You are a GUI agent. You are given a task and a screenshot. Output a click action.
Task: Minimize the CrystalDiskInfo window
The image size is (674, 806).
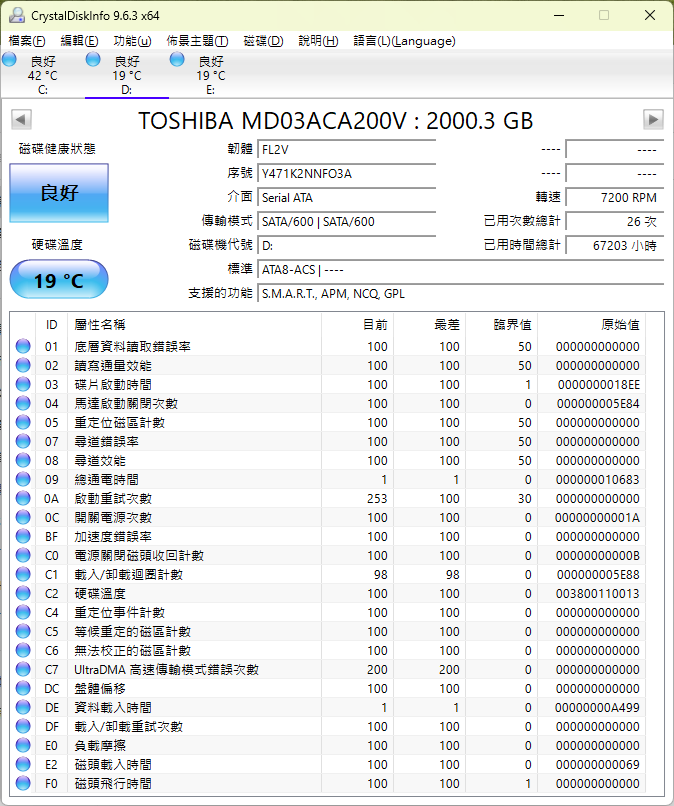(x=559, y=15)
